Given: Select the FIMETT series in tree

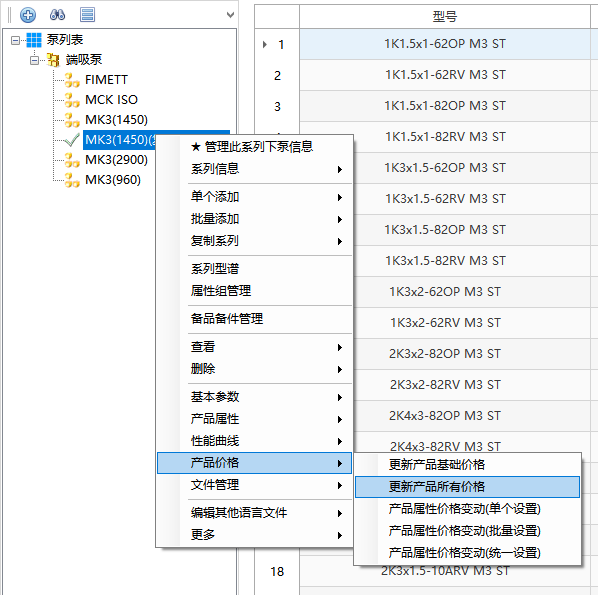Looking at the screenshot, I should [x=106, y=80].
